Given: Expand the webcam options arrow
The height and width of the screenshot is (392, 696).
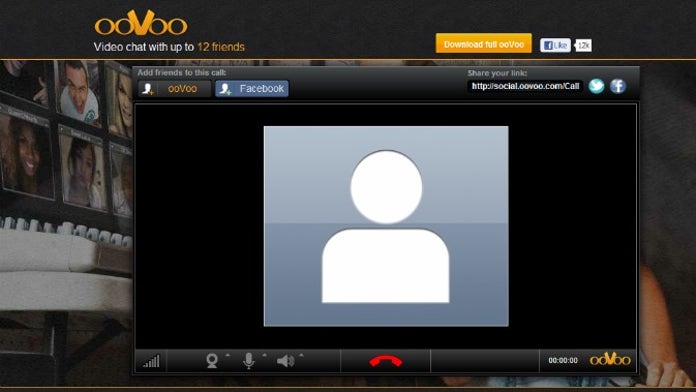Looking at the screenshot, I should pos(228,355).
